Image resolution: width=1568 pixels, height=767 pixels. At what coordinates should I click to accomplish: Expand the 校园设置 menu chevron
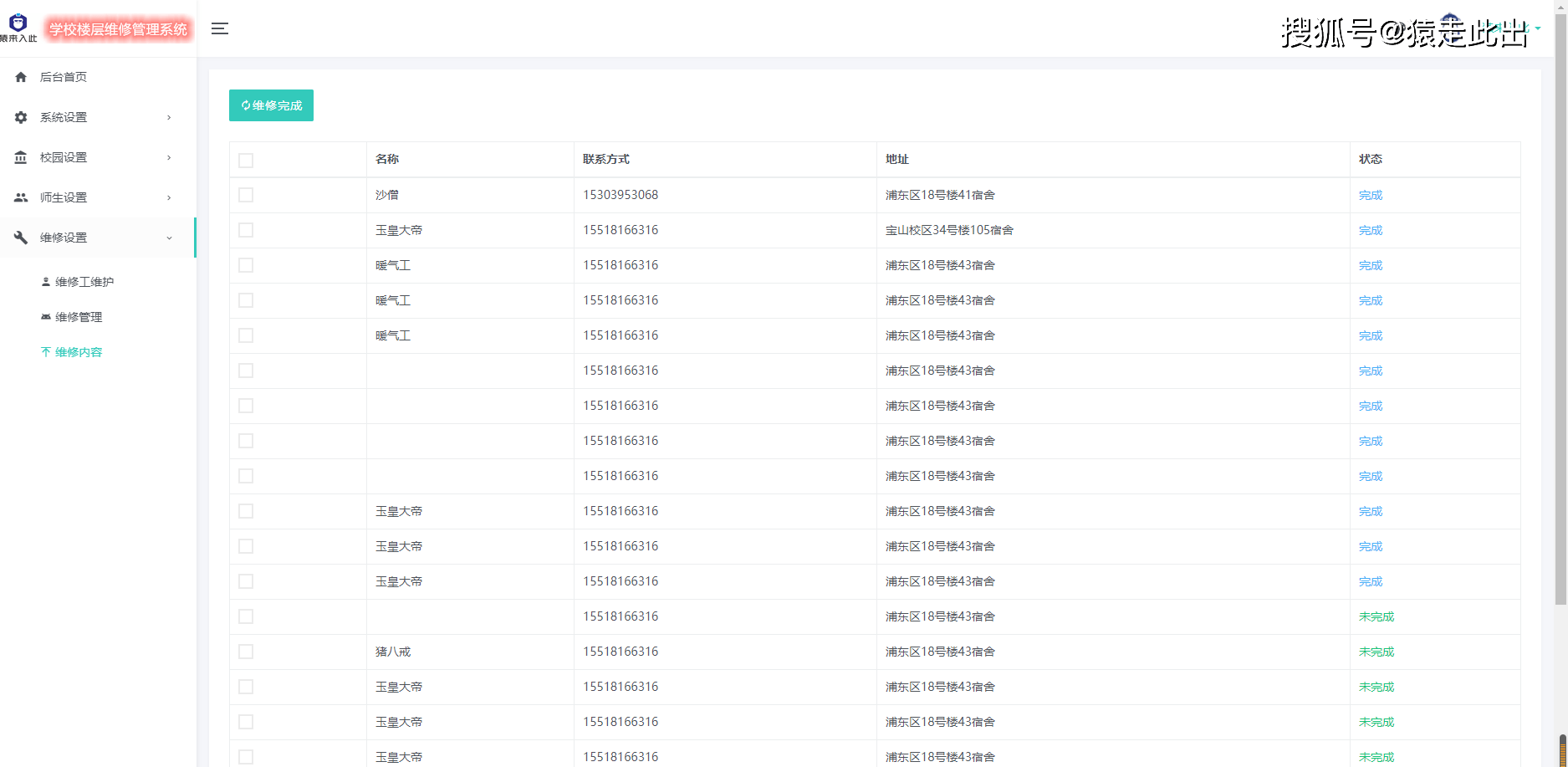(x=169, y=157)
